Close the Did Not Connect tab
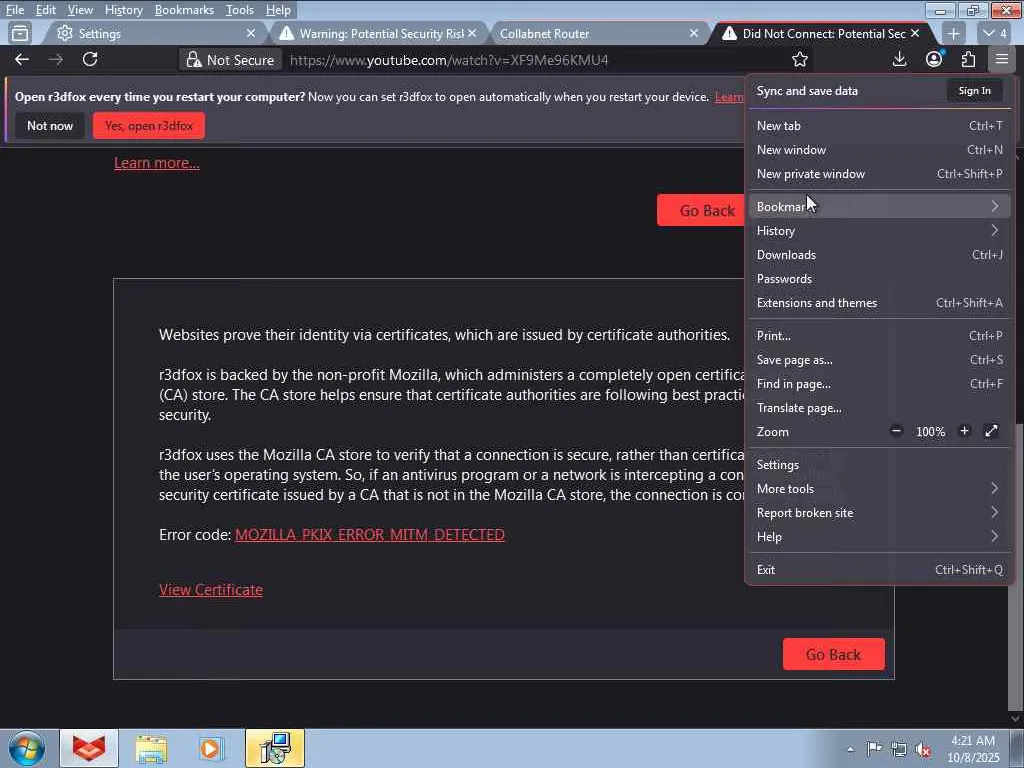The image size is (1024, 768). coord(915,33)
